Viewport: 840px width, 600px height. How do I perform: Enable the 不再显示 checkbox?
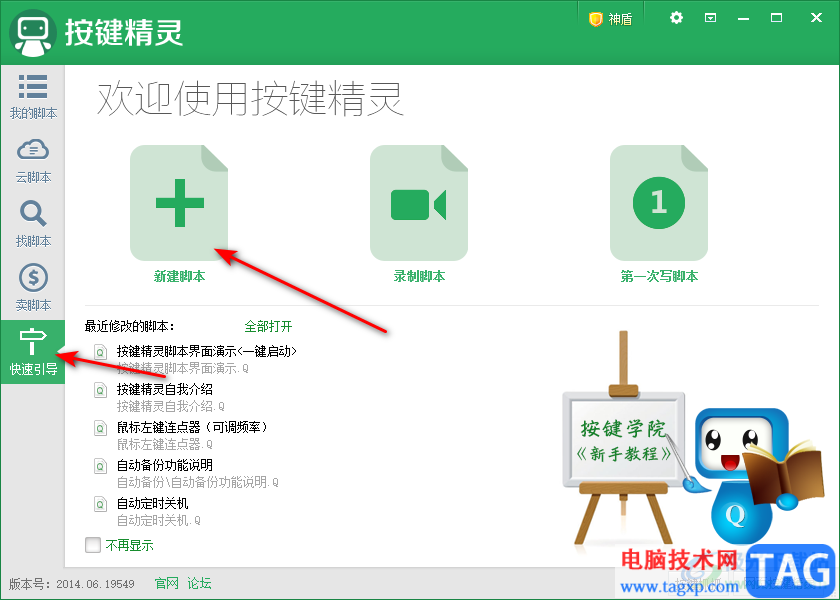pyautogui.click(x=93, y=545)
